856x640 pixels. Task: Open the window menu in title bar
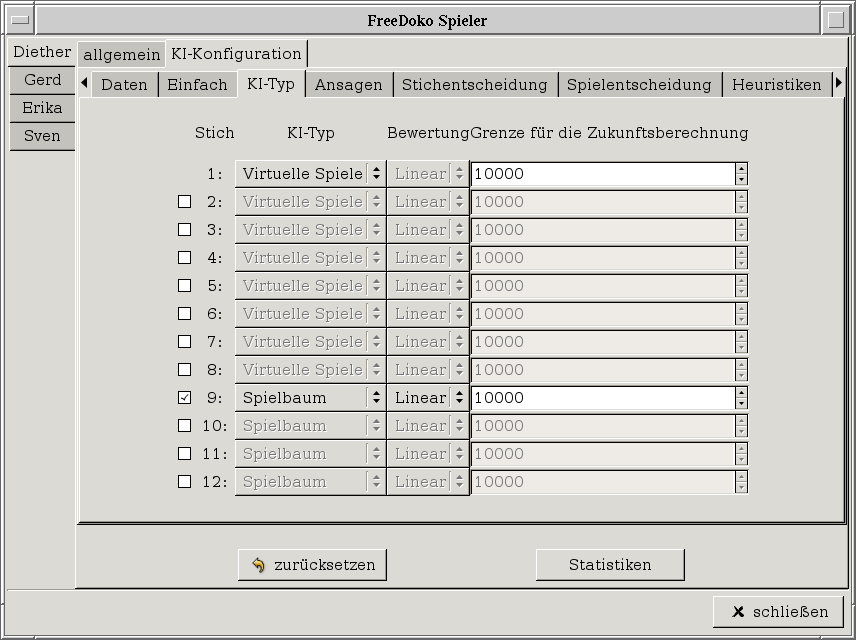click(x=20, y=20)
